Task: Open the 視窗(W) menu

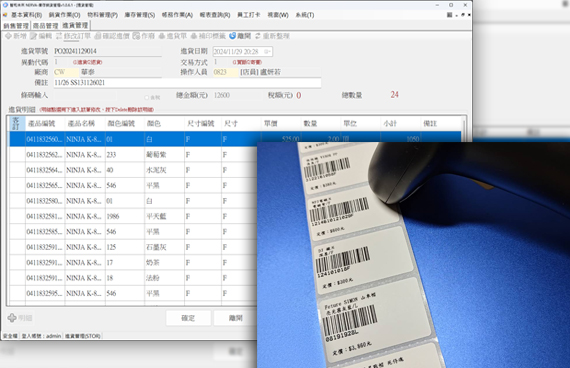Action: pyautogui.click(x=278, y=15)
